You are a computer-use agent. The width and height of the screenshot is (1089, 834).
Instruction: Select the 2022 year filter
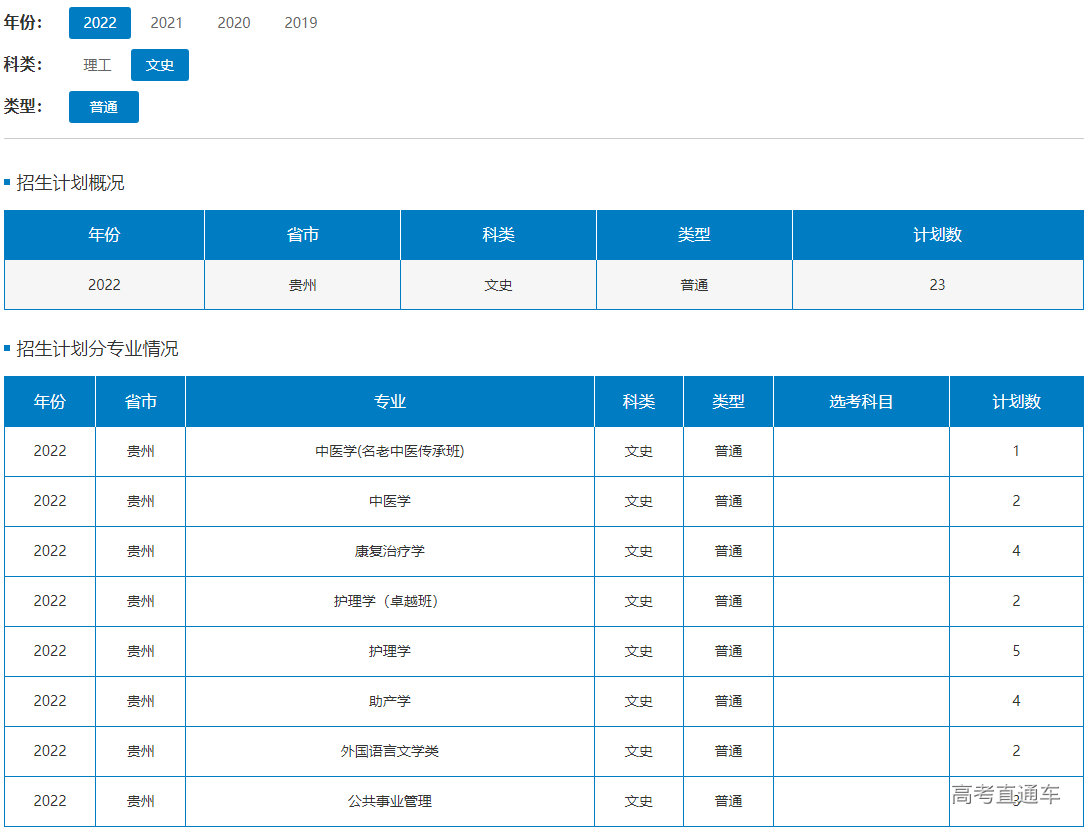100,23
